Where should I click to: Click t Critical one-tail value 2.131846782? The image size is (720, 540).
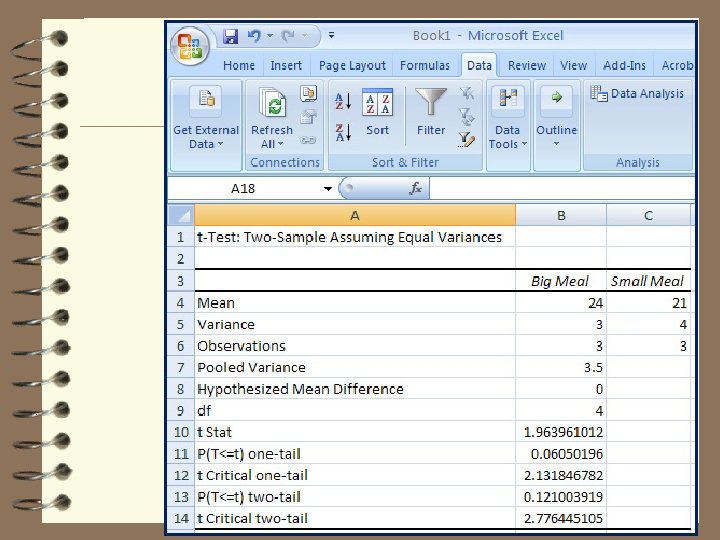click(x=561, y=475)
